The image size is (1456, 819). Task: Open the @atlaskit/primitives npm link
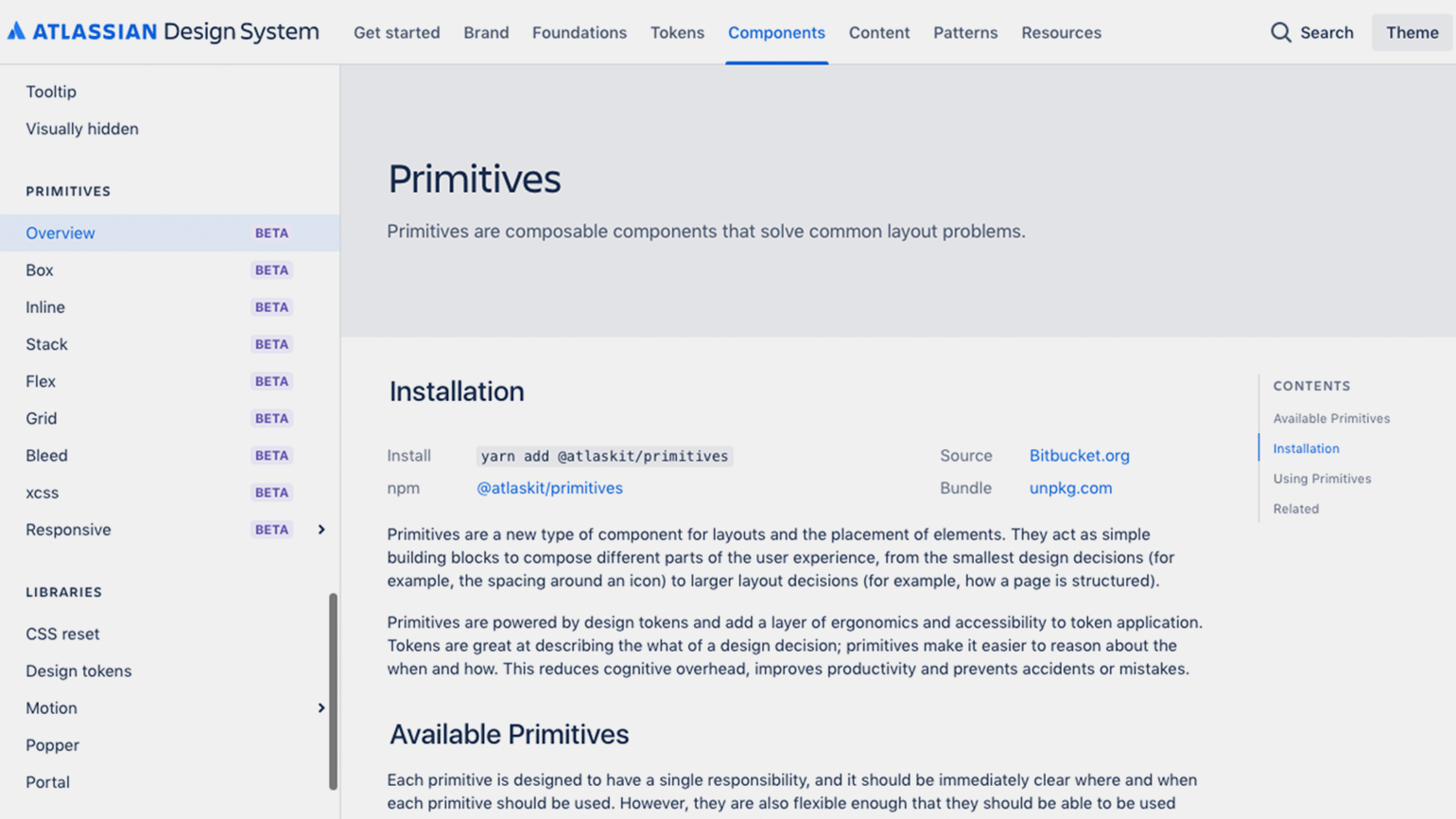(x=549, y=488)
